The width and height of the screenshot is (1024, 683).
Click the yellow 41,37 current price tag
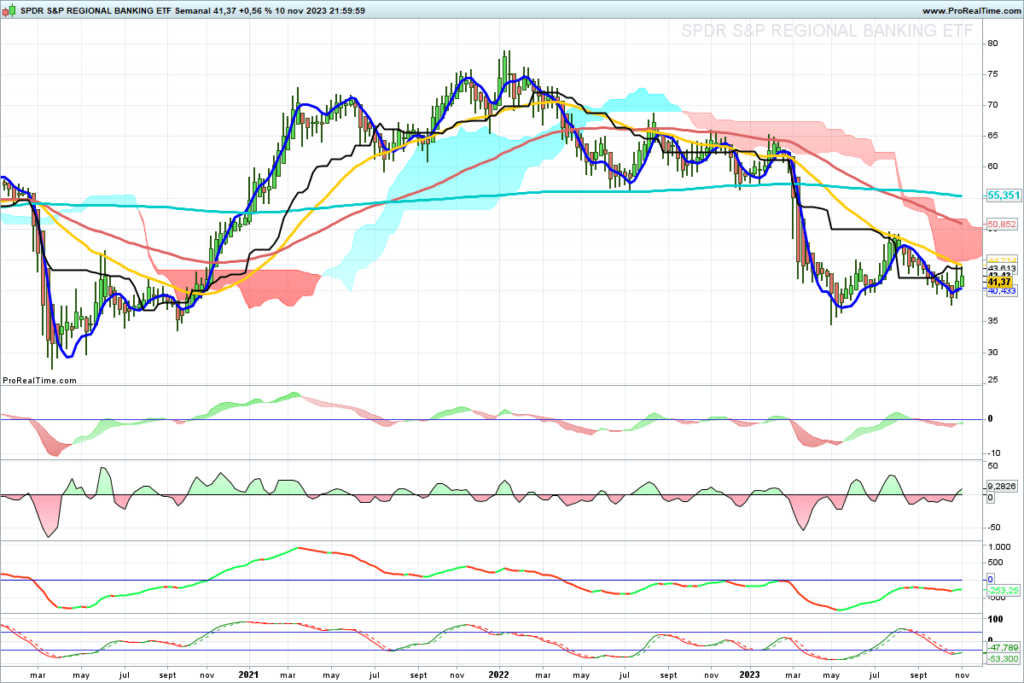[x=999, y=281]
